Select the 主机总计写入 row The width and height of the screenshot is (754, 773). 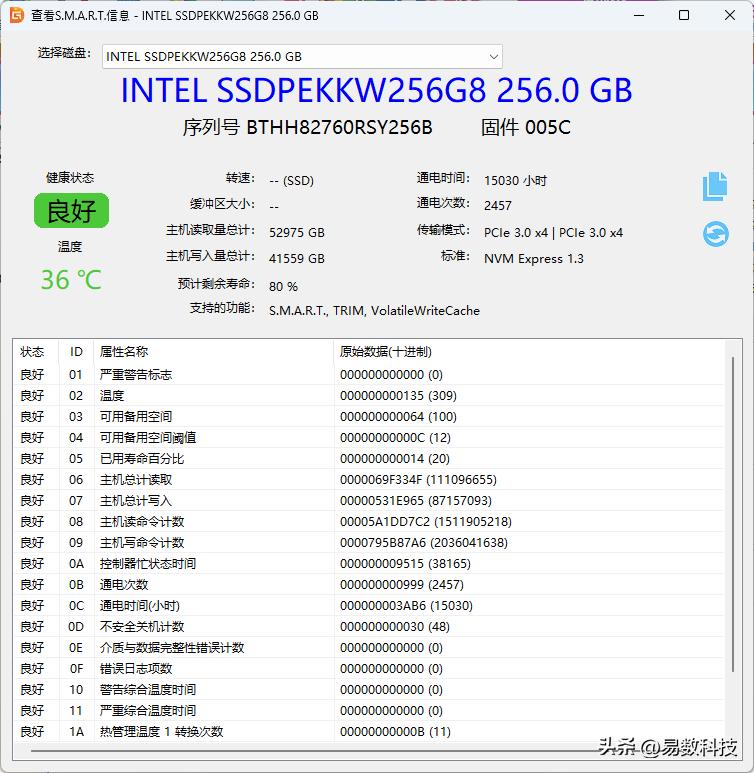click(x=369, y=500)
